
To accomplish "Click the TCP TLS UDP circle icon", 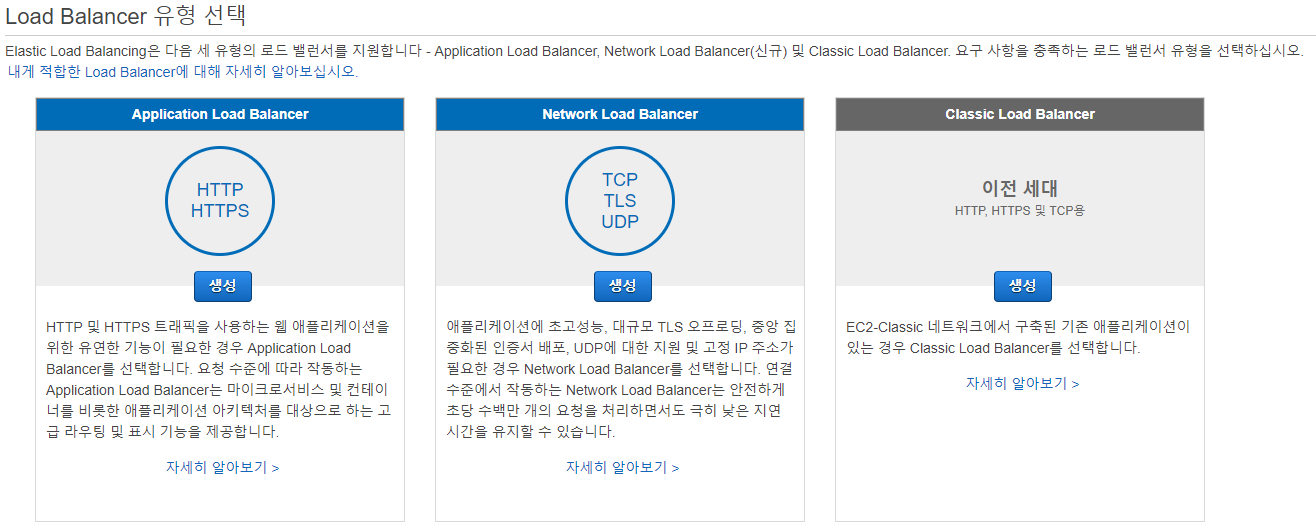I will tap(620, 200).
